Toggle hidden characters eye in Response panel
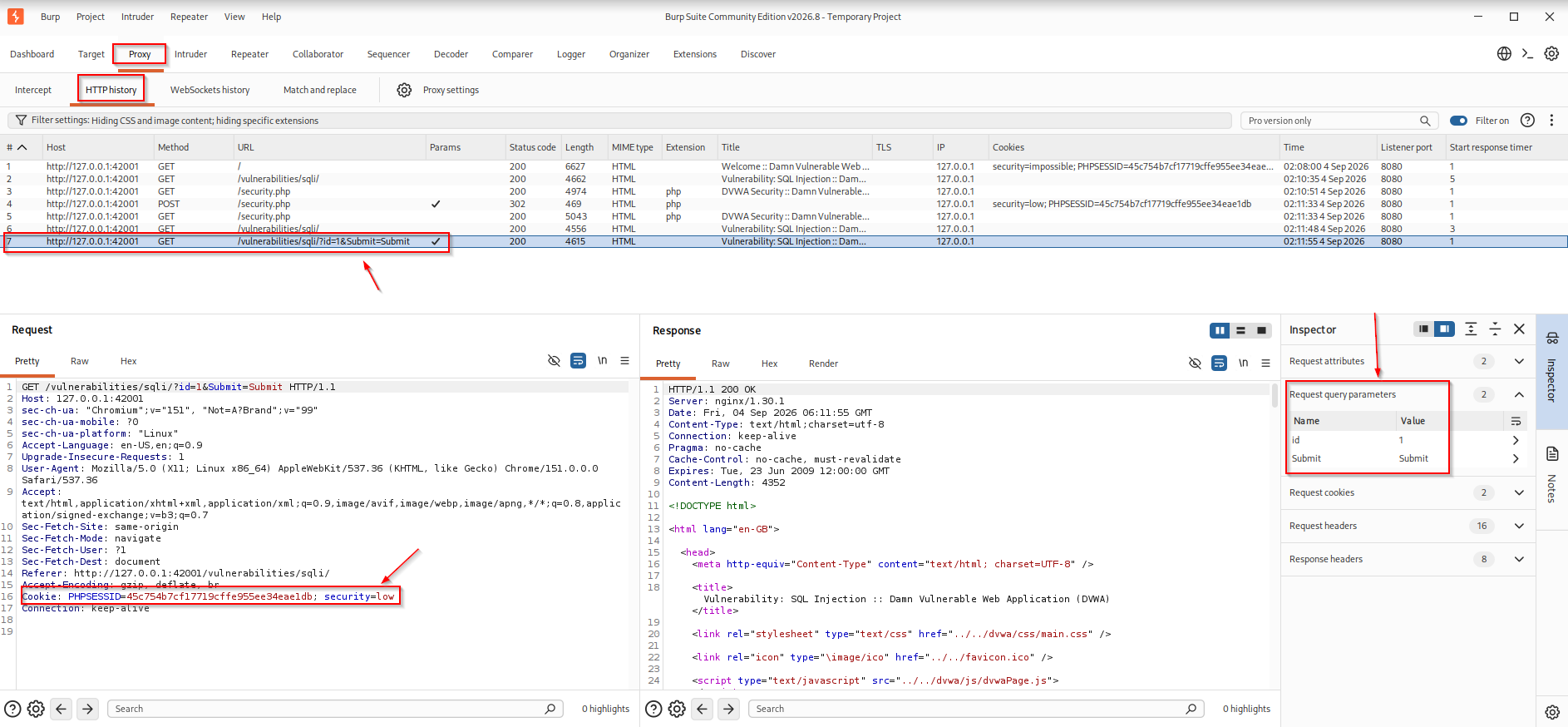Screen dimensions: 1568x727 pos(1195,363)
